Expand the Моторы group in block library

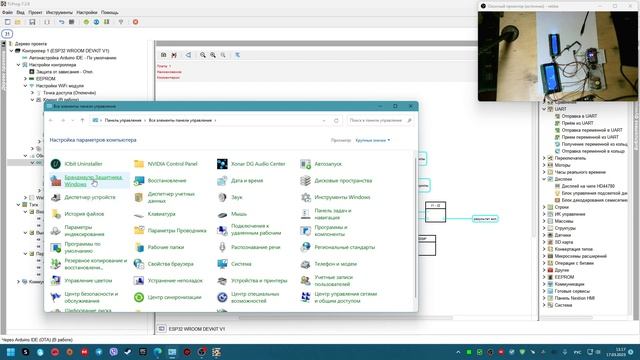pos(544,165)
